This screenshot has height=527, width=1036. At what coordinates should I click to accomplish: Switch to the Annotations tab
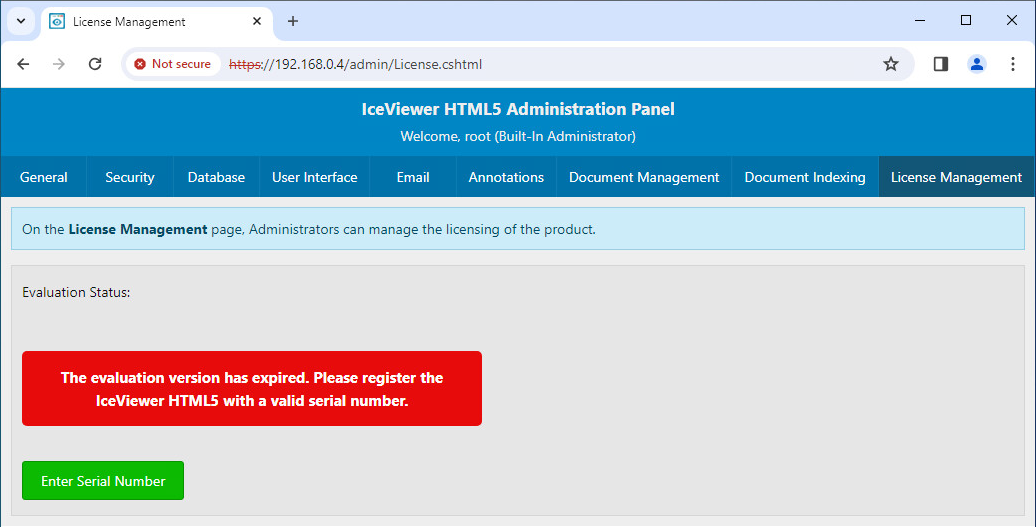click(506, 177)
